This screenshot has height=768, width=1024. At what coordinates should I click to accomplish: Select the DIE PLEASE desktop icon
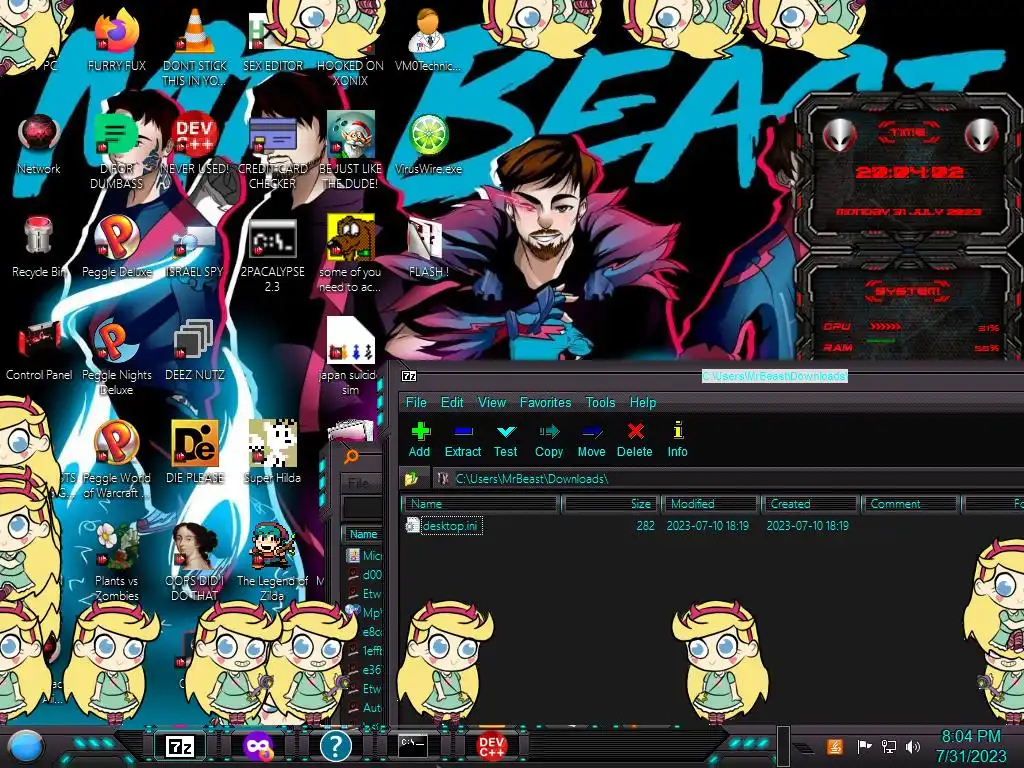(x=195, y=453)
